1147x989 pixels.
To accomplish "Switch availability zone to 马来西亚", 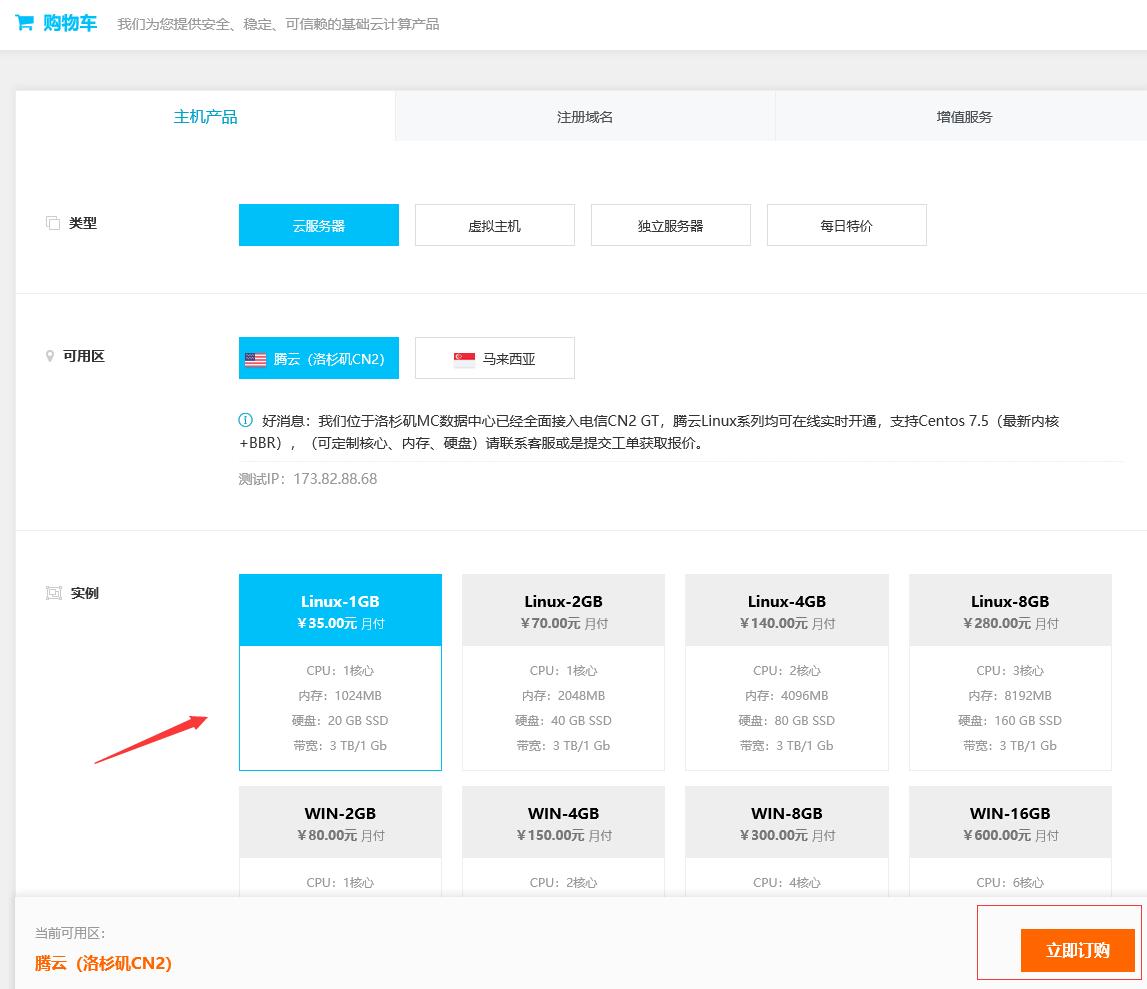I will coord(494,358).
